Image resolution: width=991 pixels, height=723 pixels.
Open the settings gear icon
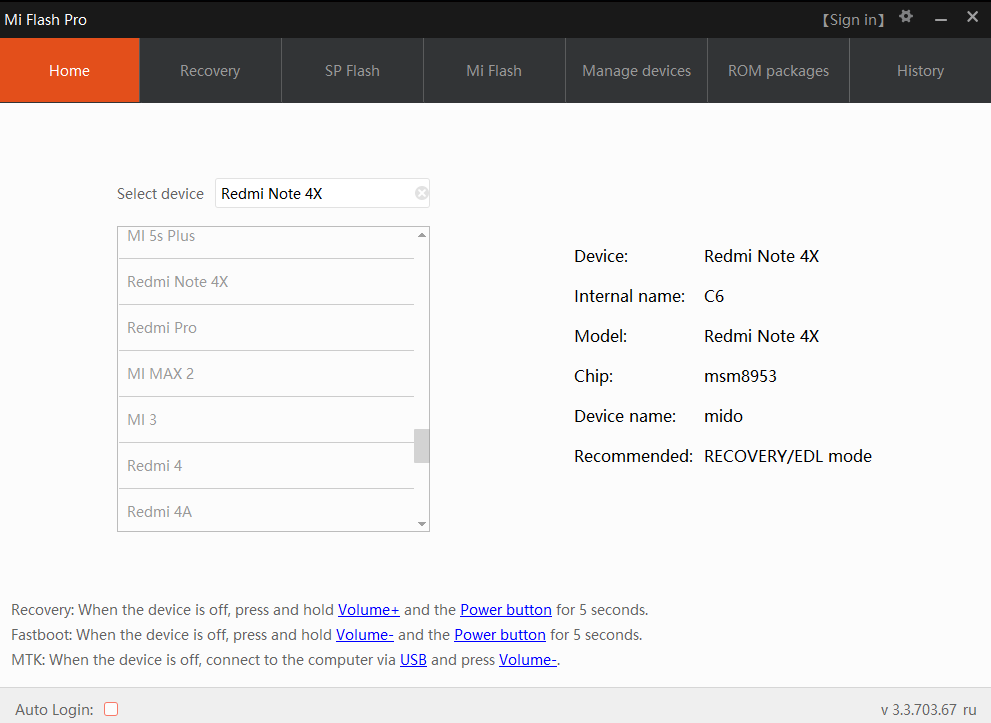906,17
